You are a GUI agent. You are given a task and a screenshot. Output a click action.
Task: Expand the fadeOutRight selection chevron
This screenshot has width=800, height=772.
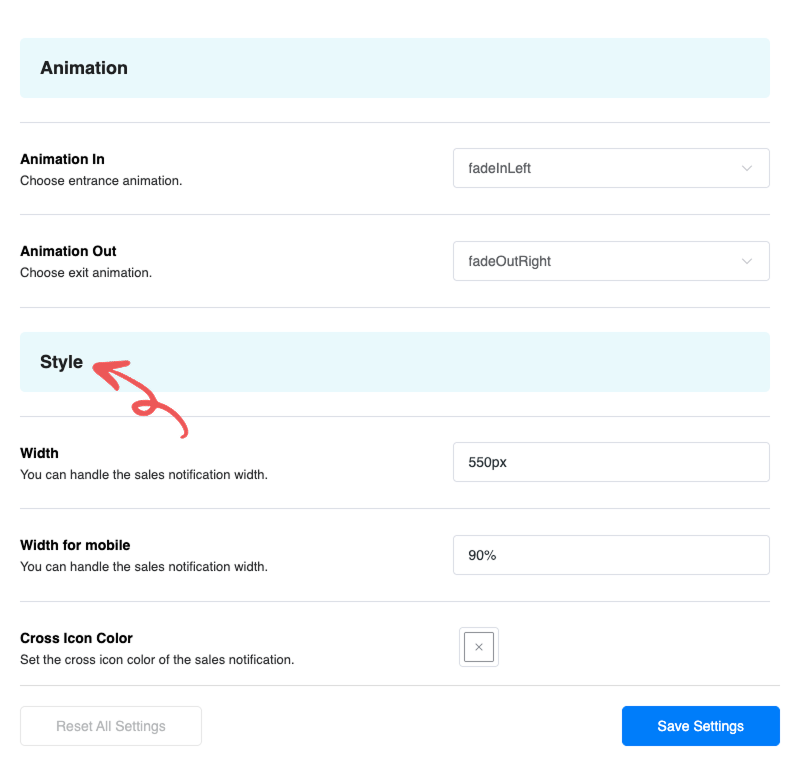(x=747, y=261)
